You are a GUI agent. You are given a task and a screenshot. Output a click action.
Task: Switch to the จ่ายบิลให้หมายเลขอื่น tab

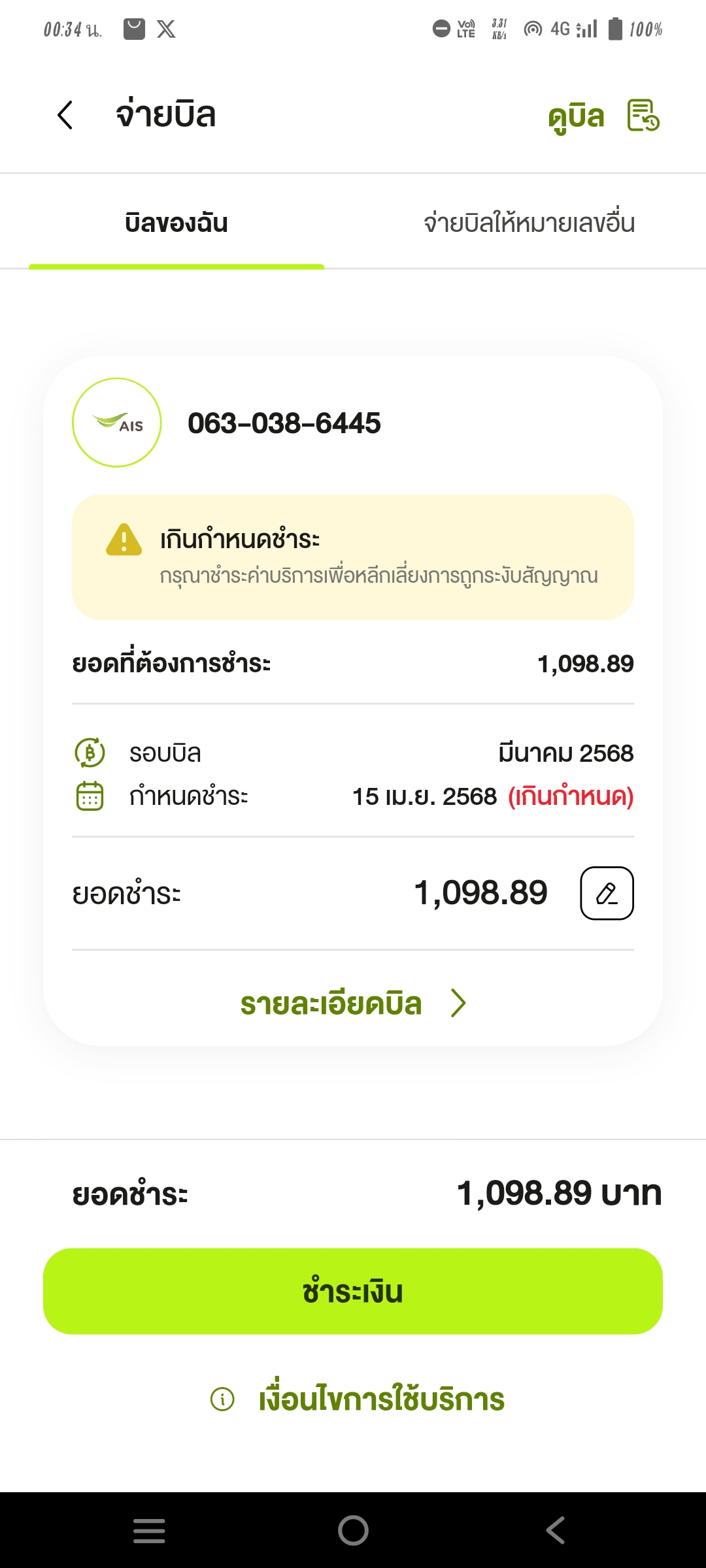click(529, 223)
